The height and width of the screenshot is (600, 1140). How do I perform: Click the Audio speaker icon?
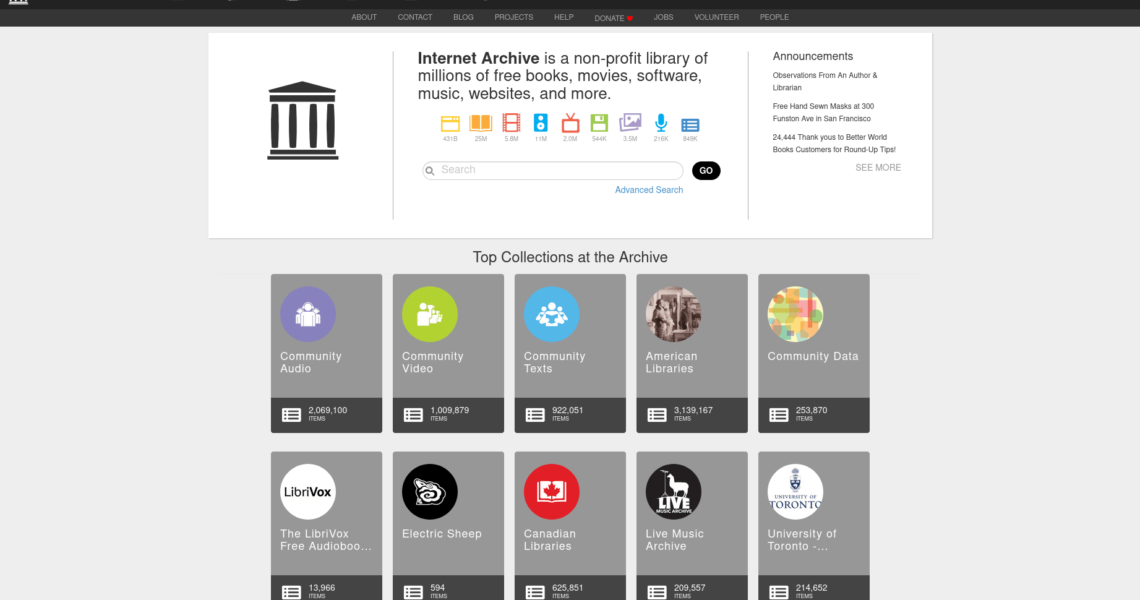540,124
